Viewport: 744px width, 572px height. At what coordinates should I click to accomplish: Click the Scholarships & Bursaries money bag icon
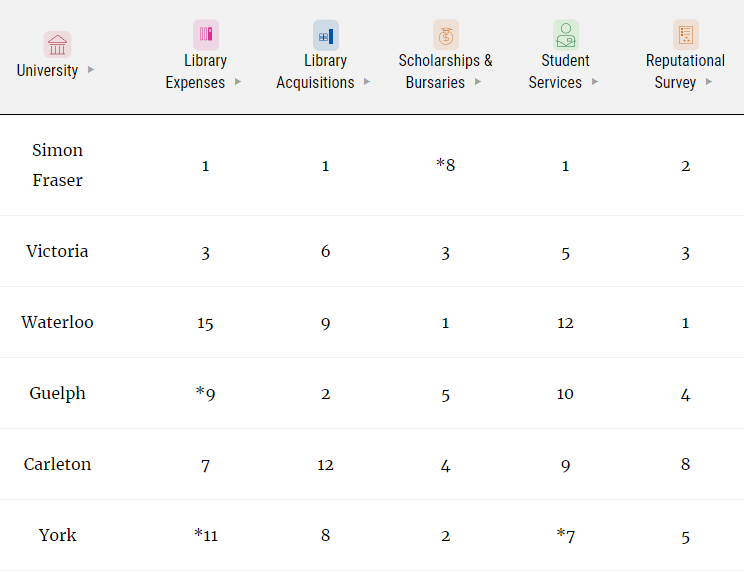[446, 34]
